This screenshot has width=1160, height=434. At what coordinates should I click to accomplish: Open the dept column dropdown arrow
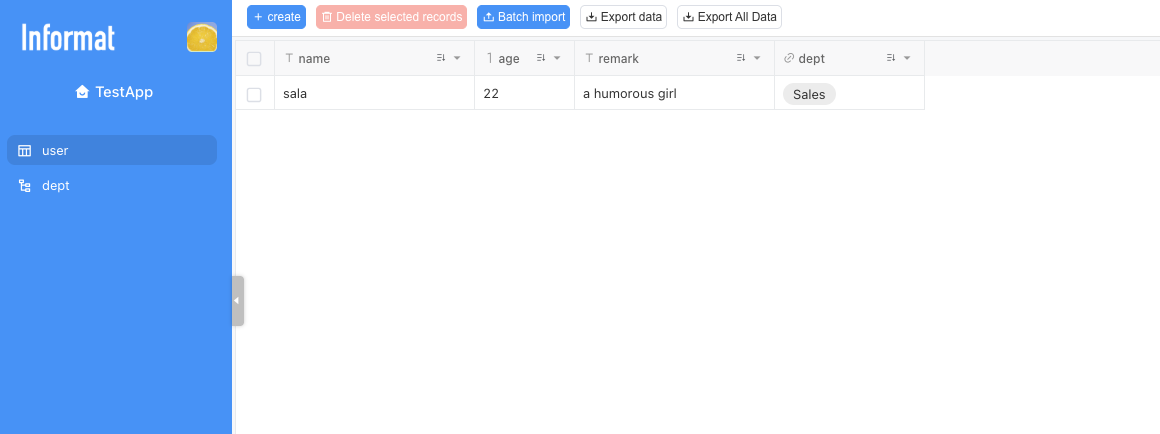click(x=907, y=58)
